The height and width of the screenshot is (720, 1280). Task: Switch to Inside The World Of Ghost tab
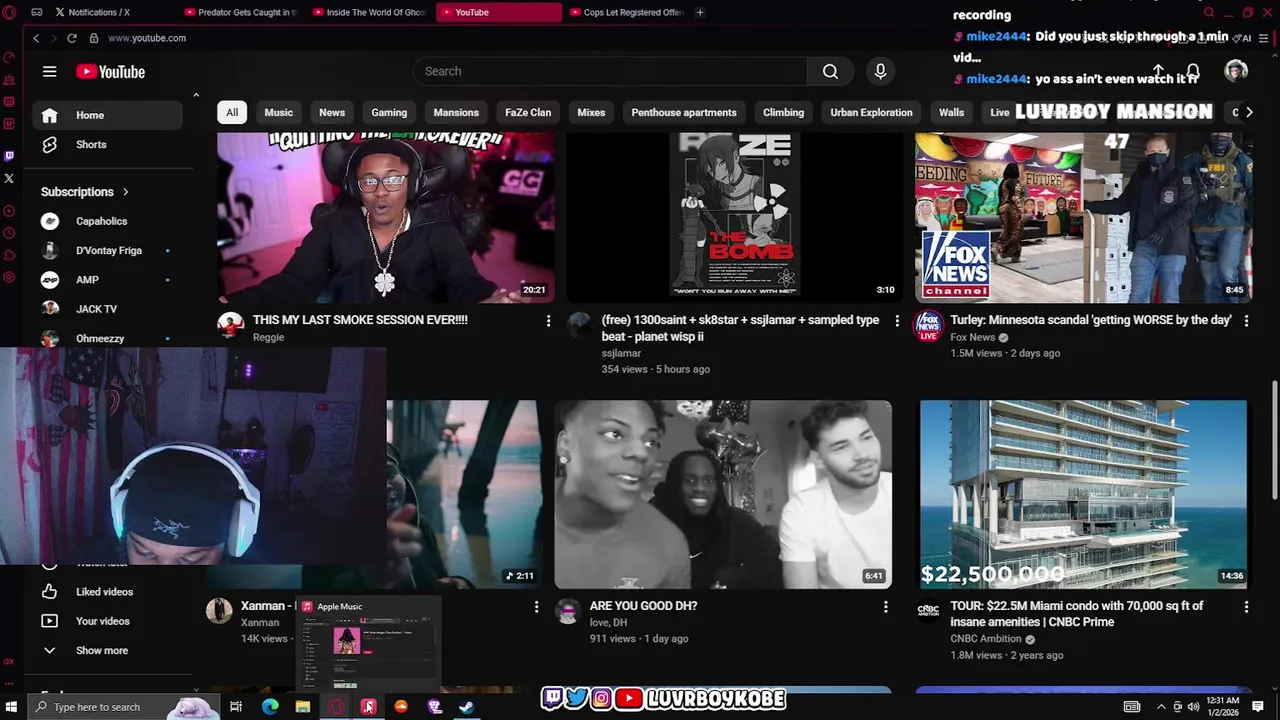pos(369,12)
